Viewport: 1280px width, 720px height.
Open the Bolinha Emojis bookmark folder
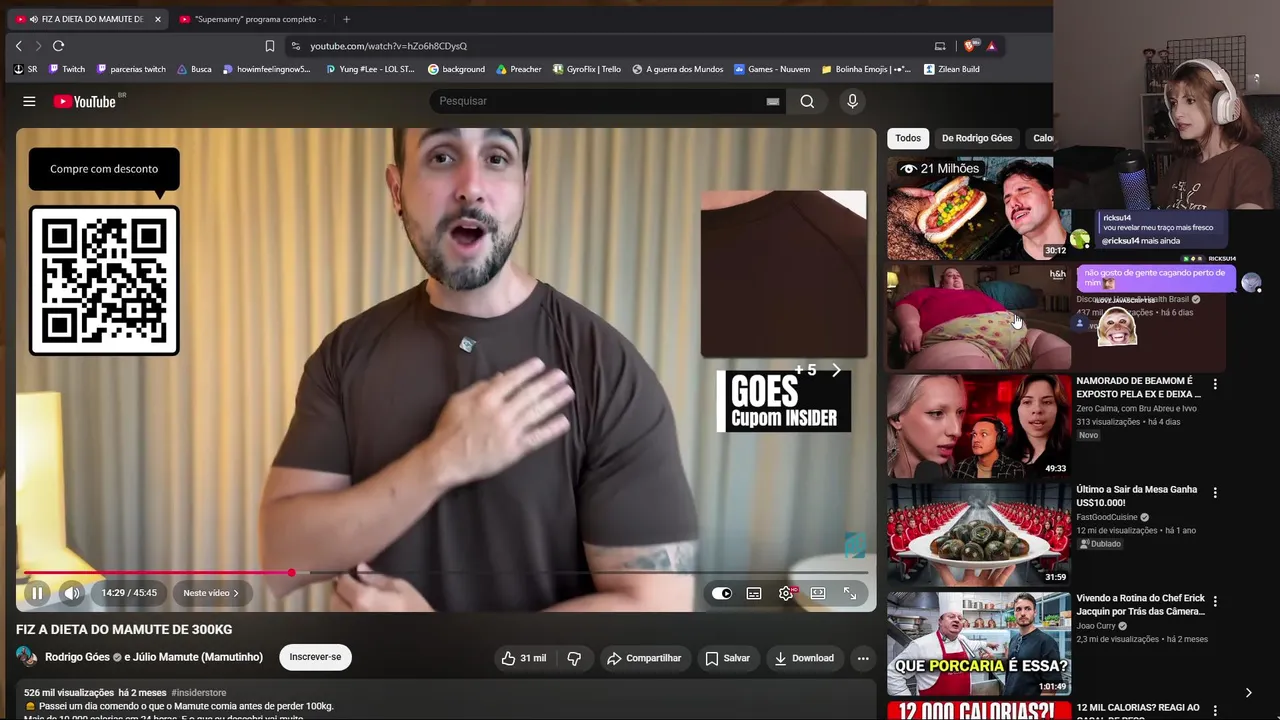(866, 69)
